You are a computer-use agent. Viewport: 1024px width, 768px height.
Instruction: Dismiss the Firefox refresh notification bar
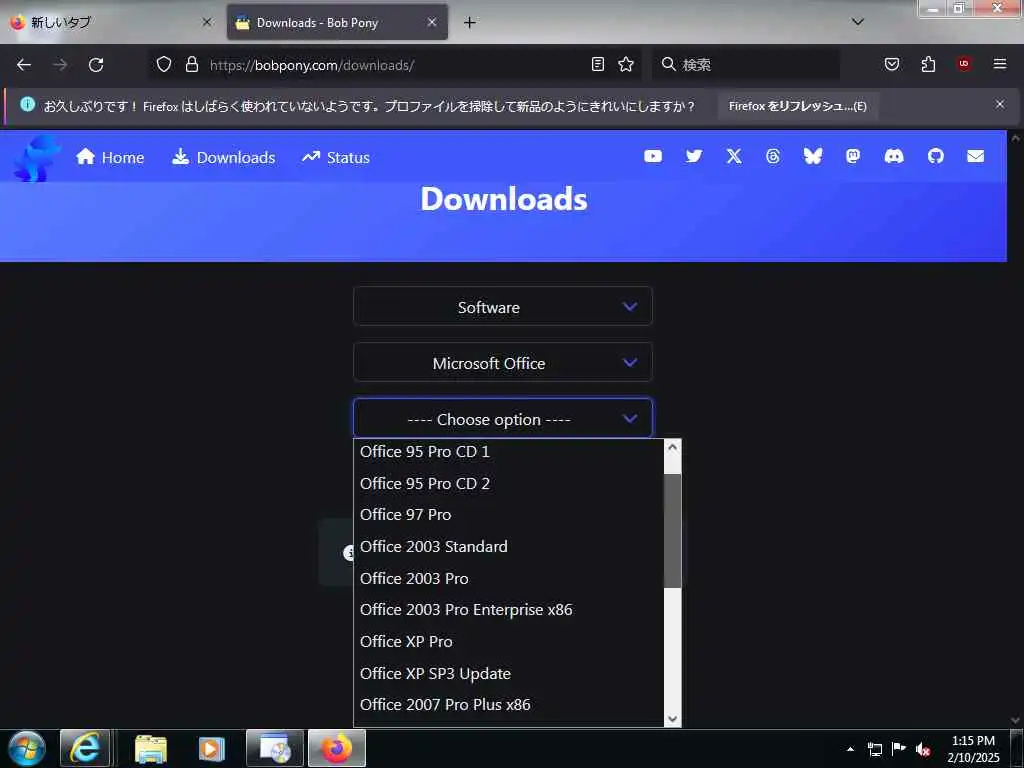pos(1000,104)
